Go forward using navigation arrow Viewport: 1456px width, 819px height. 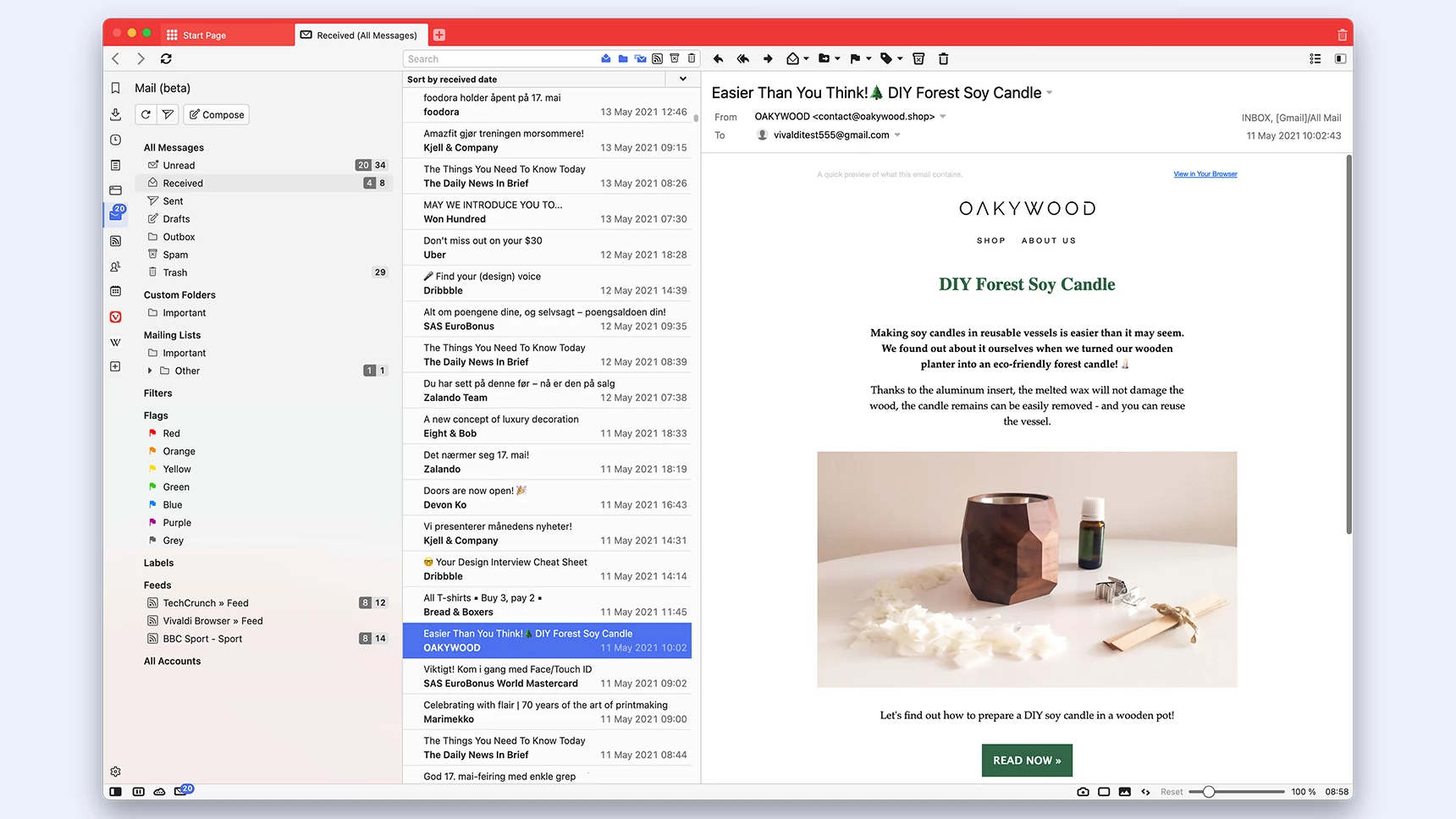[141, 58]
